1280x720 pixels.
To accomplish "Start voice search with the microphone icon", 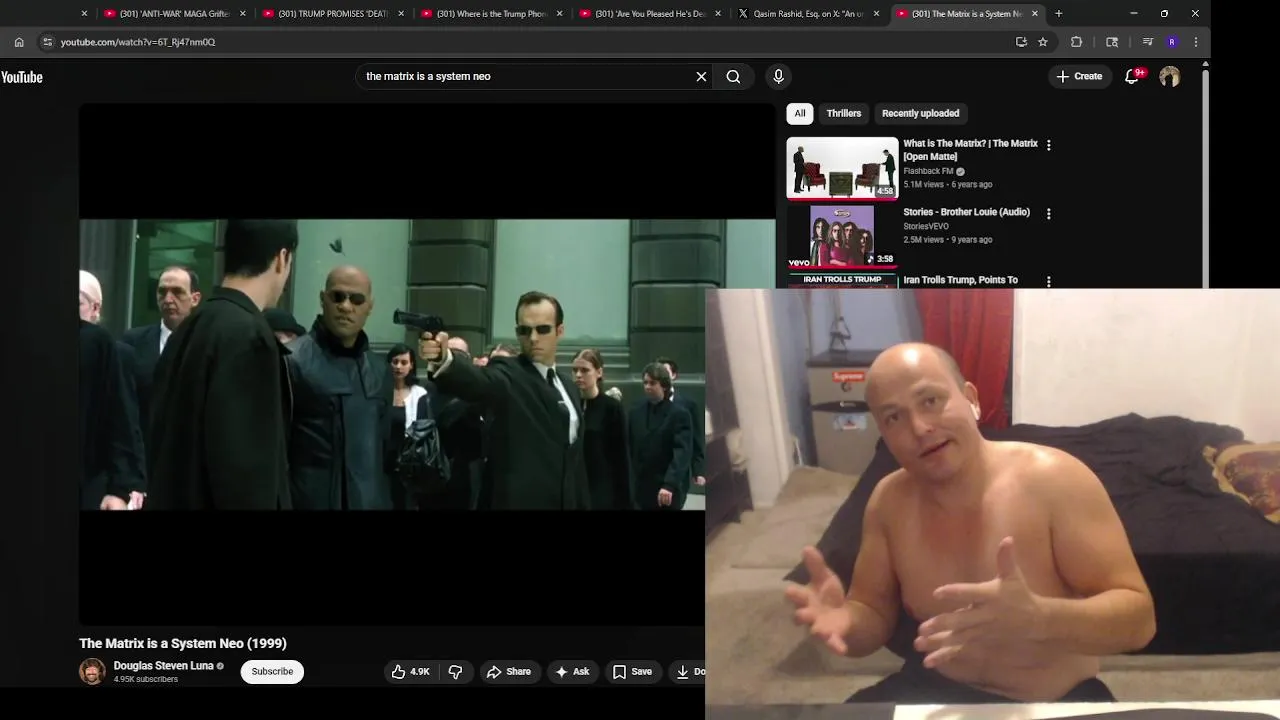I will (778, 76).
